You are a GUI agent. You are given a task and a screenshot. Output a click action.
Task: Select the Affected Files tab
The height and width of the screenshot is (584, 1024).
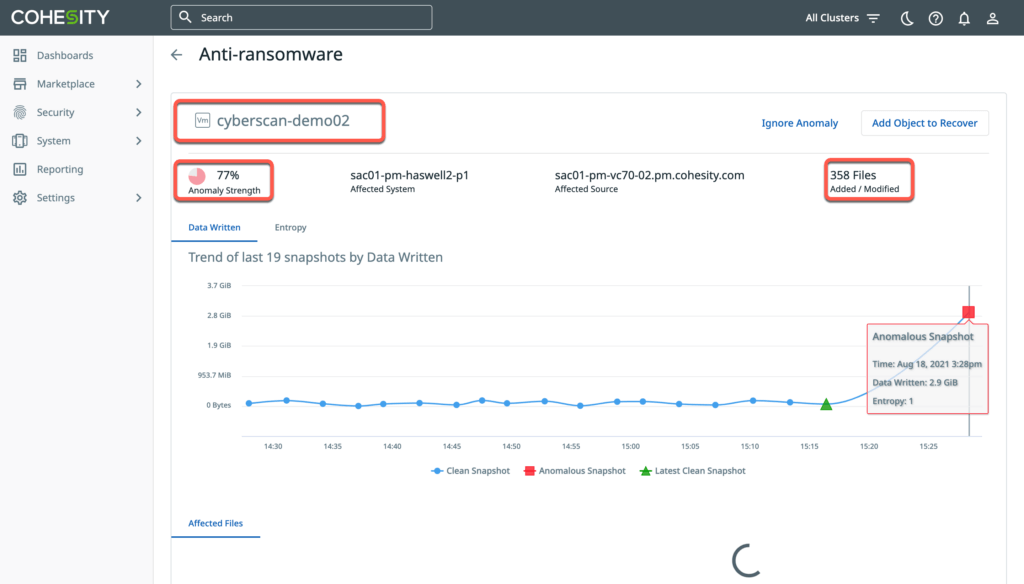click(x=215, y=523)
